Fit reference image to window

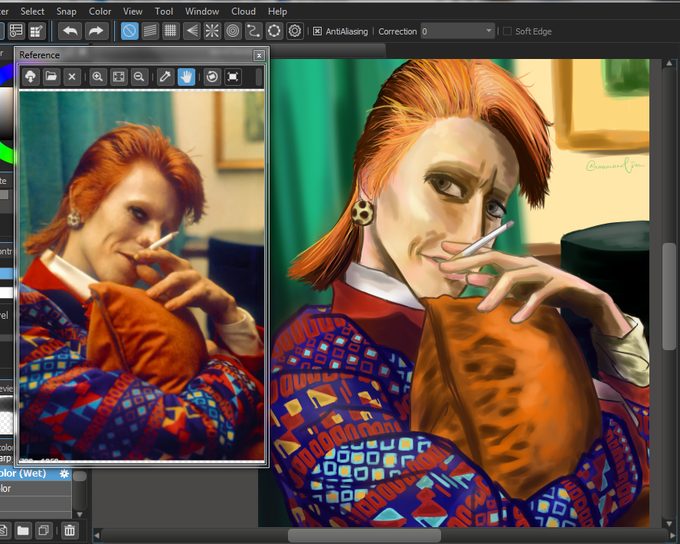point(118,77)
